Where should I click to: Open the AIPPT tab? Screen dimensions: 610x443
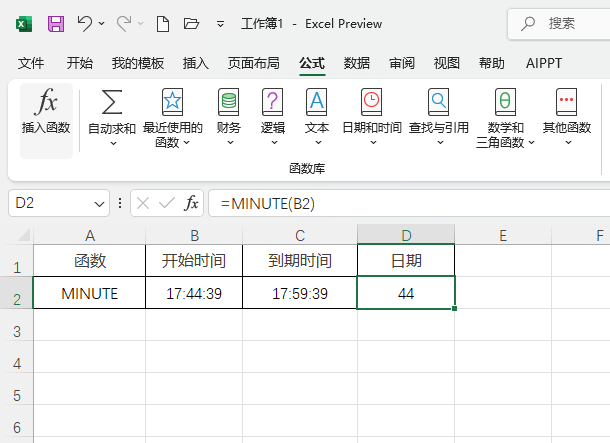(544, 63)
